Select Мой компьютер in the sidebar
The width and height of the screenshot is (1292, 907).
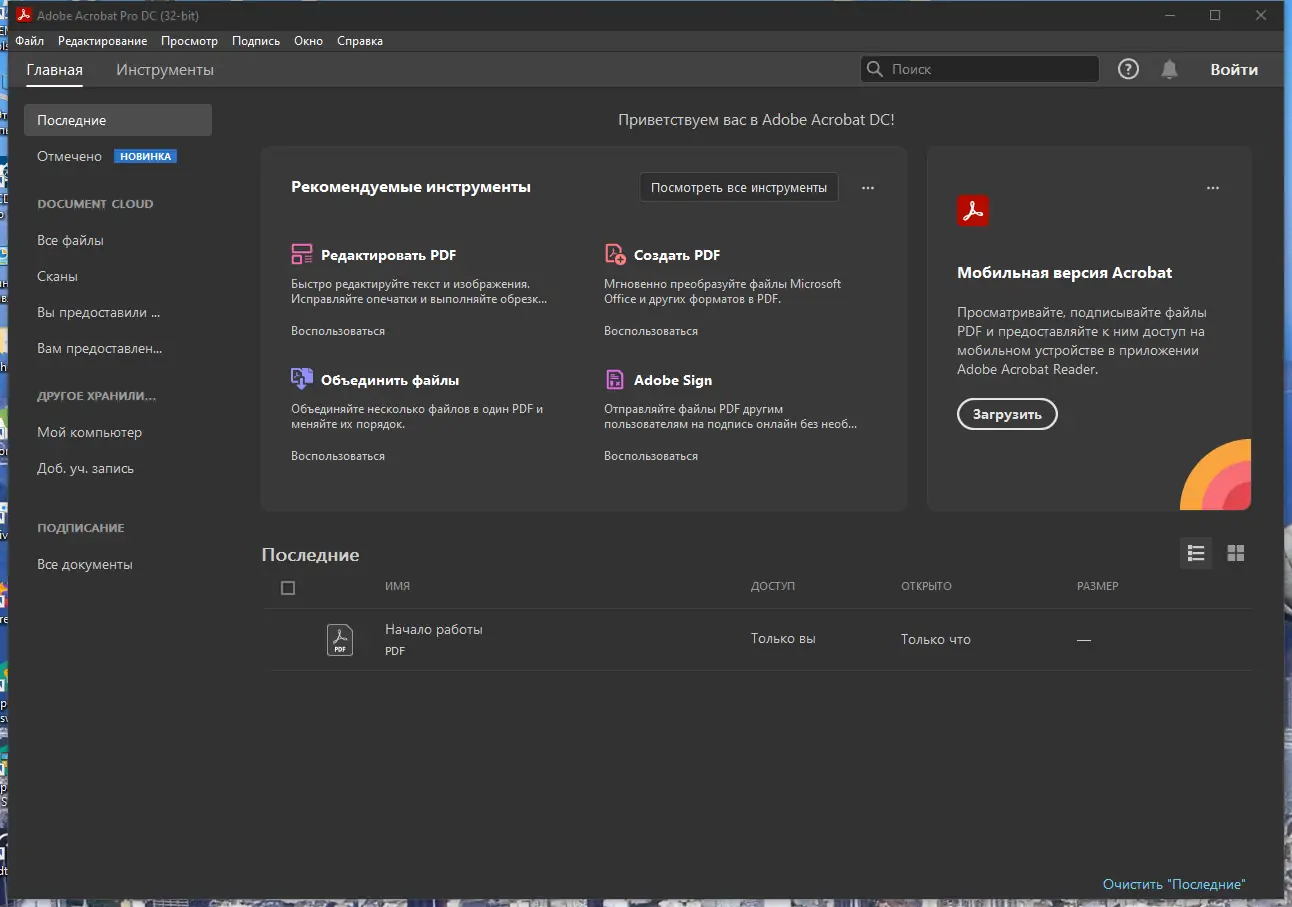pyautogui.click(x=90, y=432)
